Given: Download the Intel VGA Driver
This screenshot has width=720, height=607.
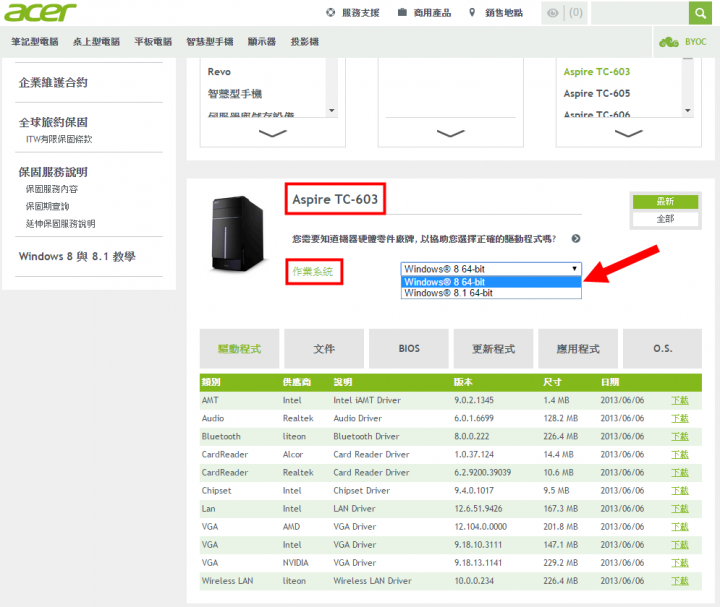Looking at the screenshot, I should click(x=680, y=545).
